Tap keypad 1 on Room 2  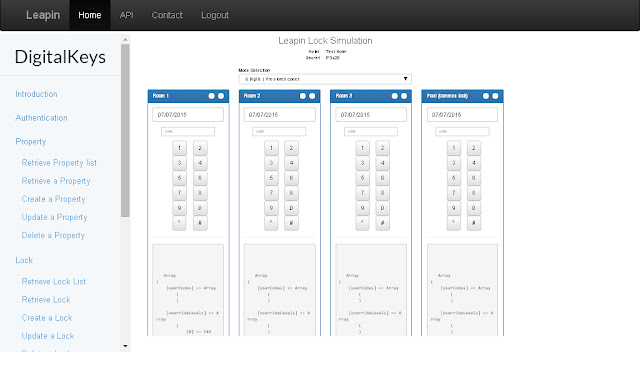[271, 148]
